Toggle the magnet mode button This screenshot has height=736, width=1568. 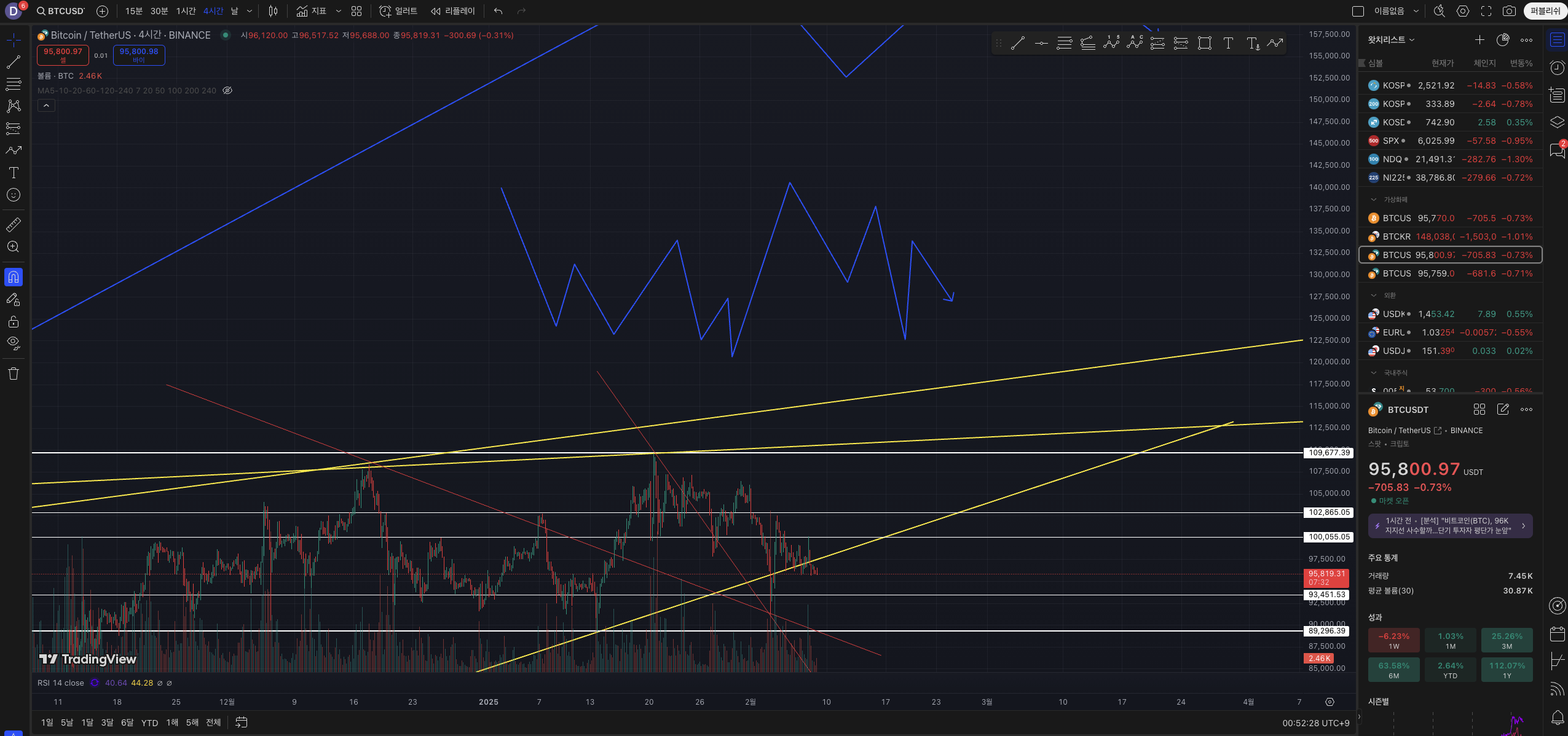tap(14, 277)
